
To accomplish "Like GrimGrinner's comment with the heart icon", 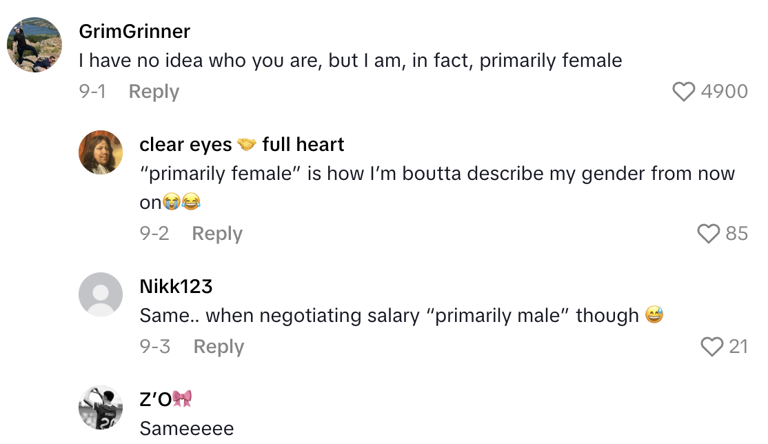I will pyautogui.click(x=684, y=91).
